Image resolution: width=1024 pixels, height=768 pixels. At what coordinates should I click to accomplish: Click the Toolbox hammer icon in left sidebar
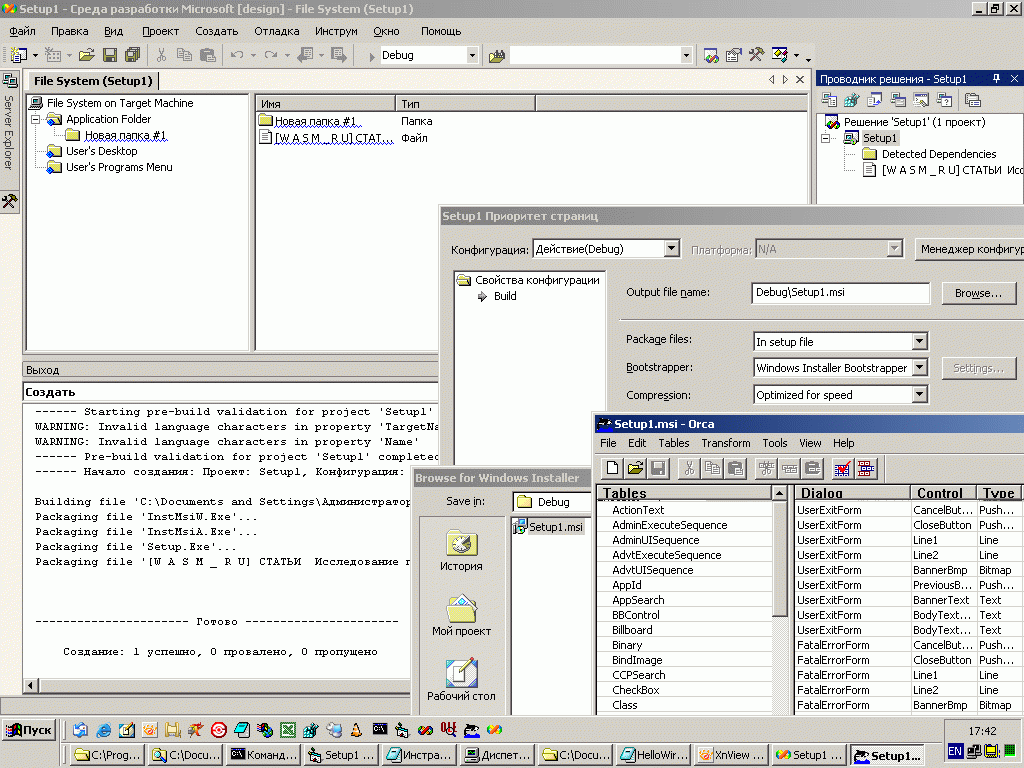9,201
